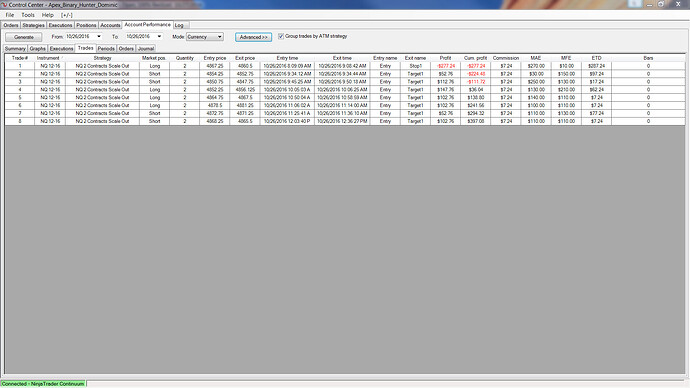Sort by the Profit column header
This screenshot has width=690, height=388.
445,58
